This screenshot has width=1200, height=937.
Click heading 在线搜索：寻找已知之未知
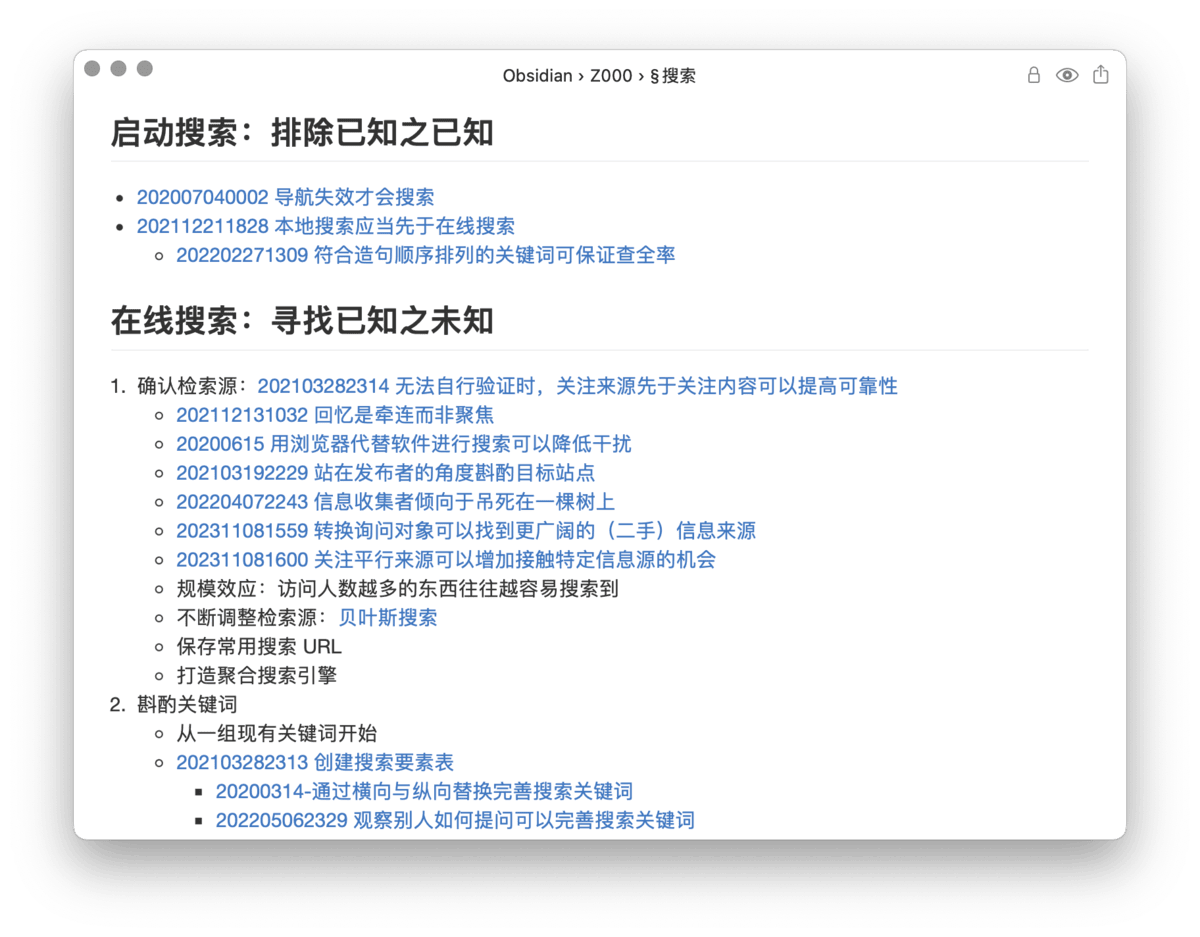[302, 322]
